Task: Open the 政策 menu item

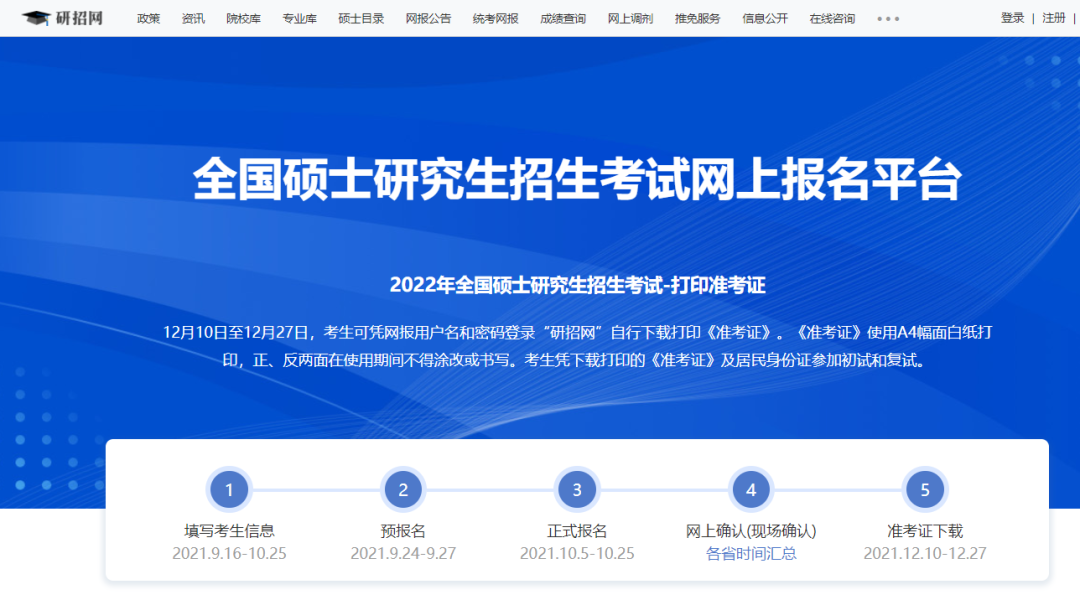Action: (x=148, y=17)
